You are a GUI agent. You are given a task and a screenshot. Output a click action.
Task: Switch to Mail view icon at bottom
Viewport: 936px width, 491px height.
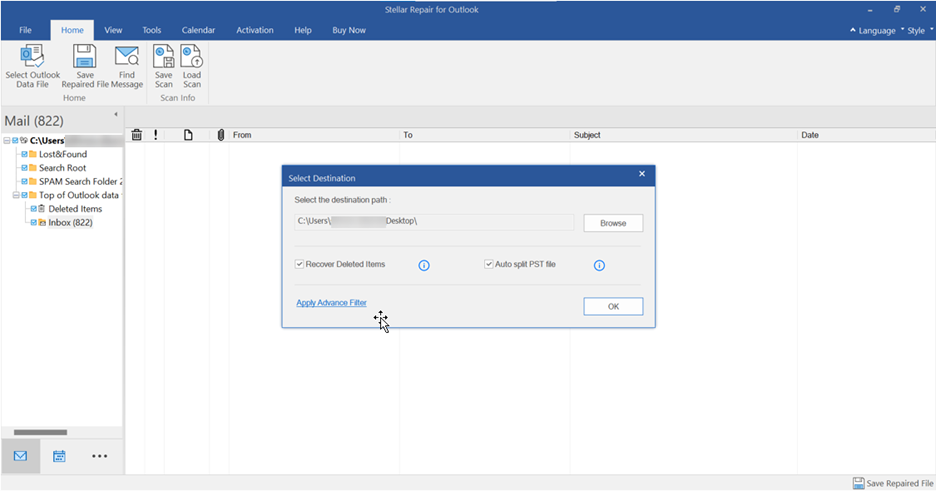point(20,456)
